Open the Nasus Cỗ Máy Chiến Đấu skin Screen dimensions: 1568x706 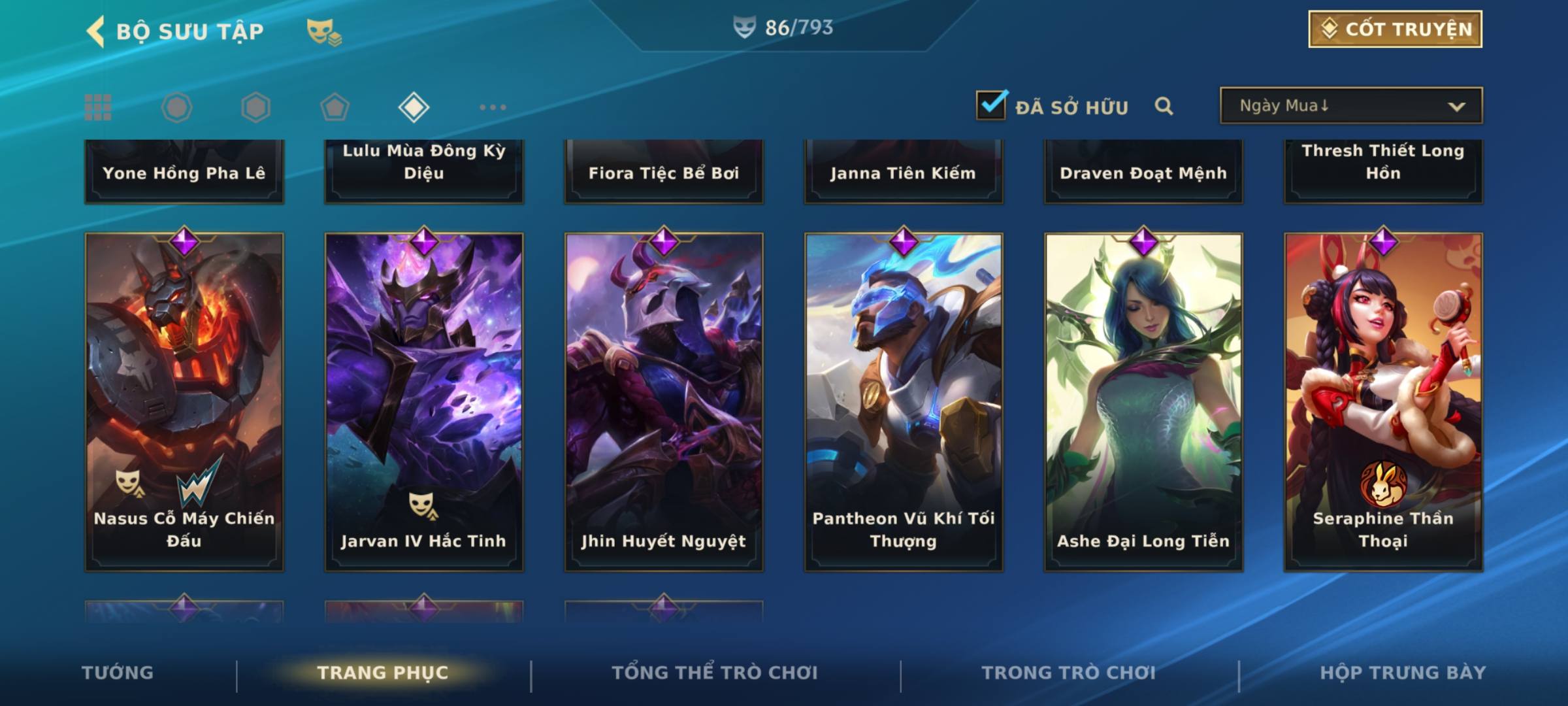click(184, 401)
